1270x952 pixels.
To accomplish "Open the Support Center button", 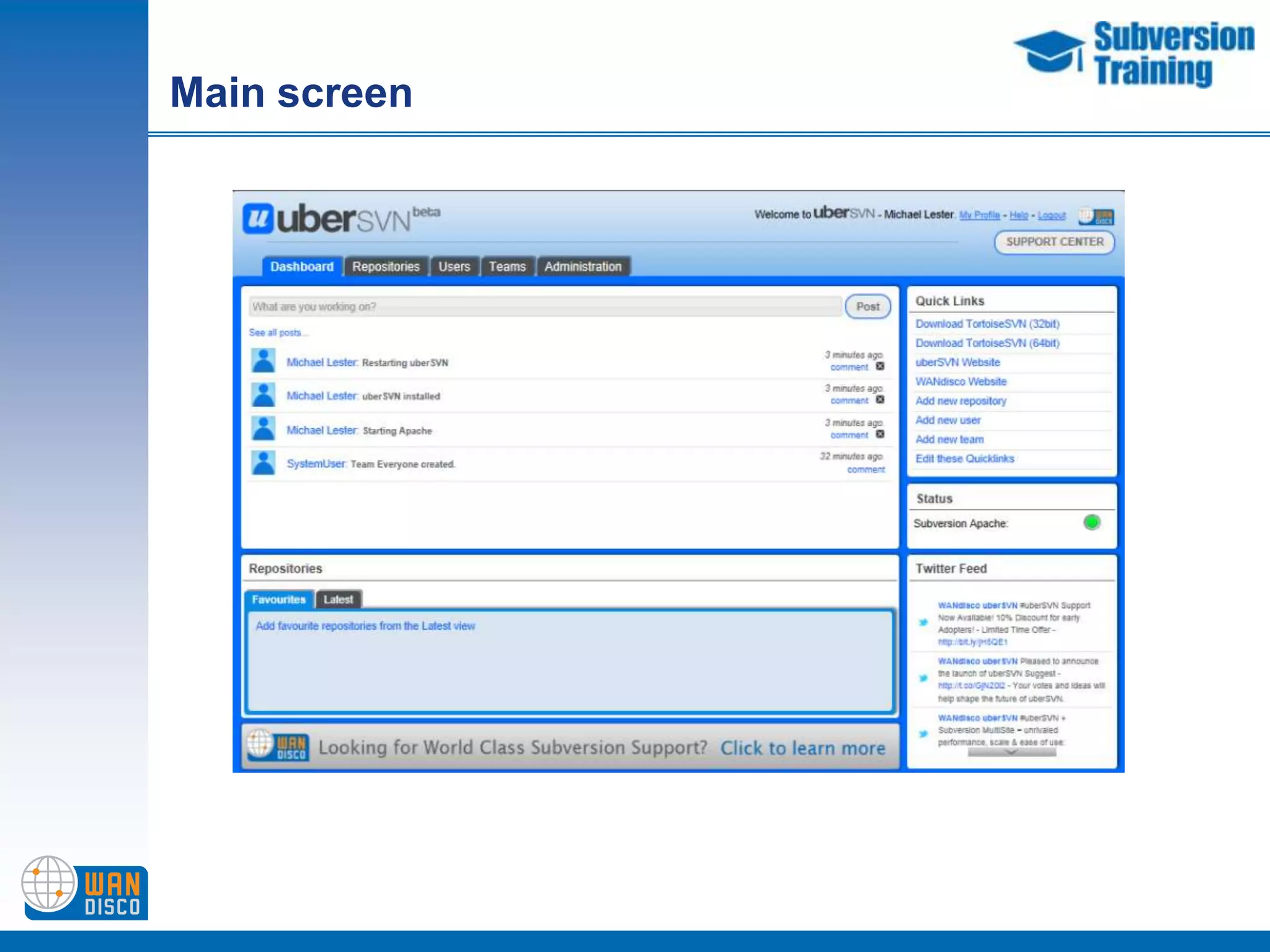I will point(1054,242).
